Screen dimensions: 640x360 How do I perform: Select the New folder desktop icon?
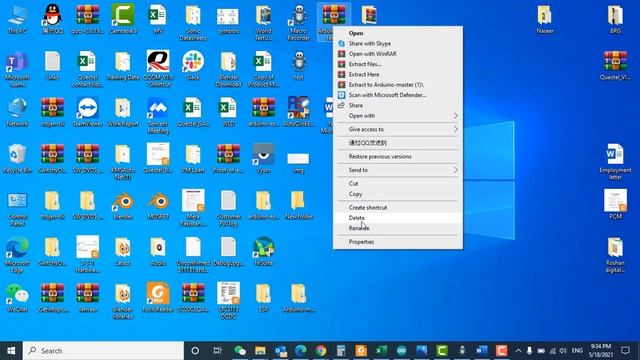299,205
